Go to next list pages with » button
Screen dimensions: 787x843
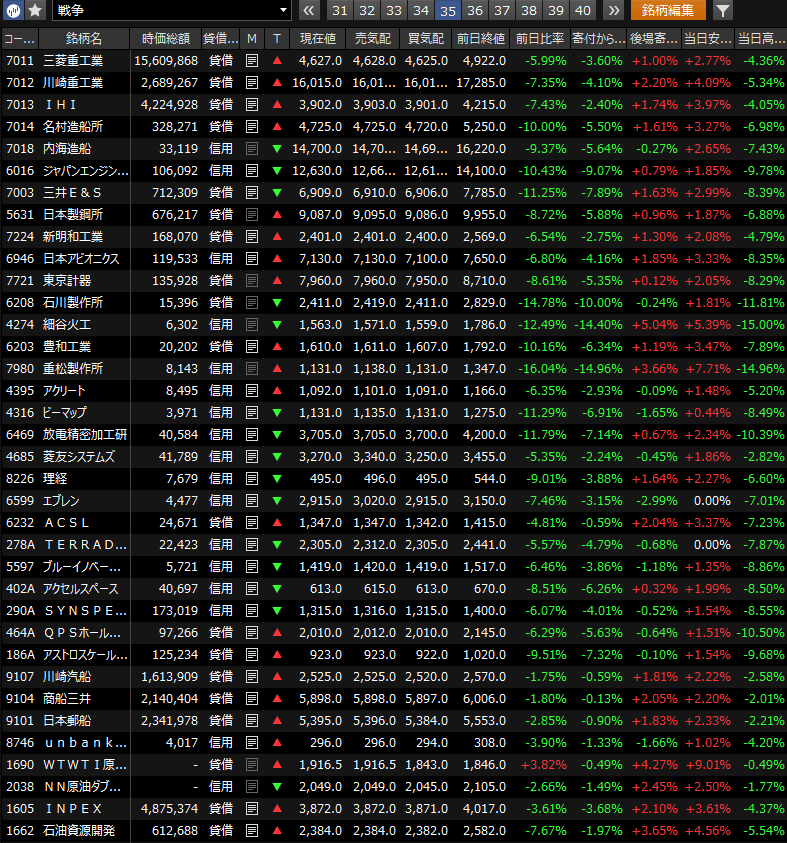(612, 10)
